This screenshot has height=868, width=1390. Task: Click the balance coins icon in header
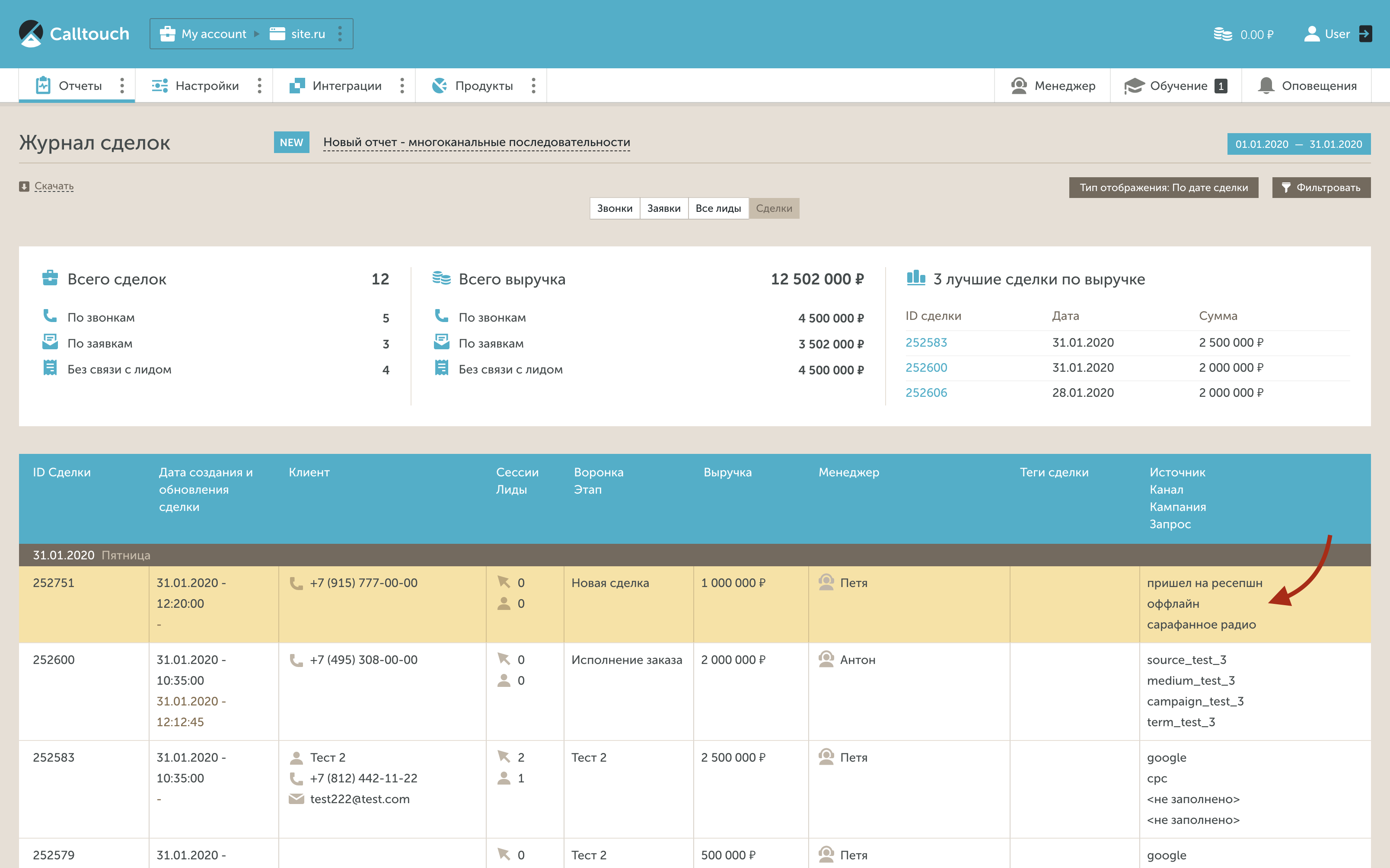(x=1222, y=35)
